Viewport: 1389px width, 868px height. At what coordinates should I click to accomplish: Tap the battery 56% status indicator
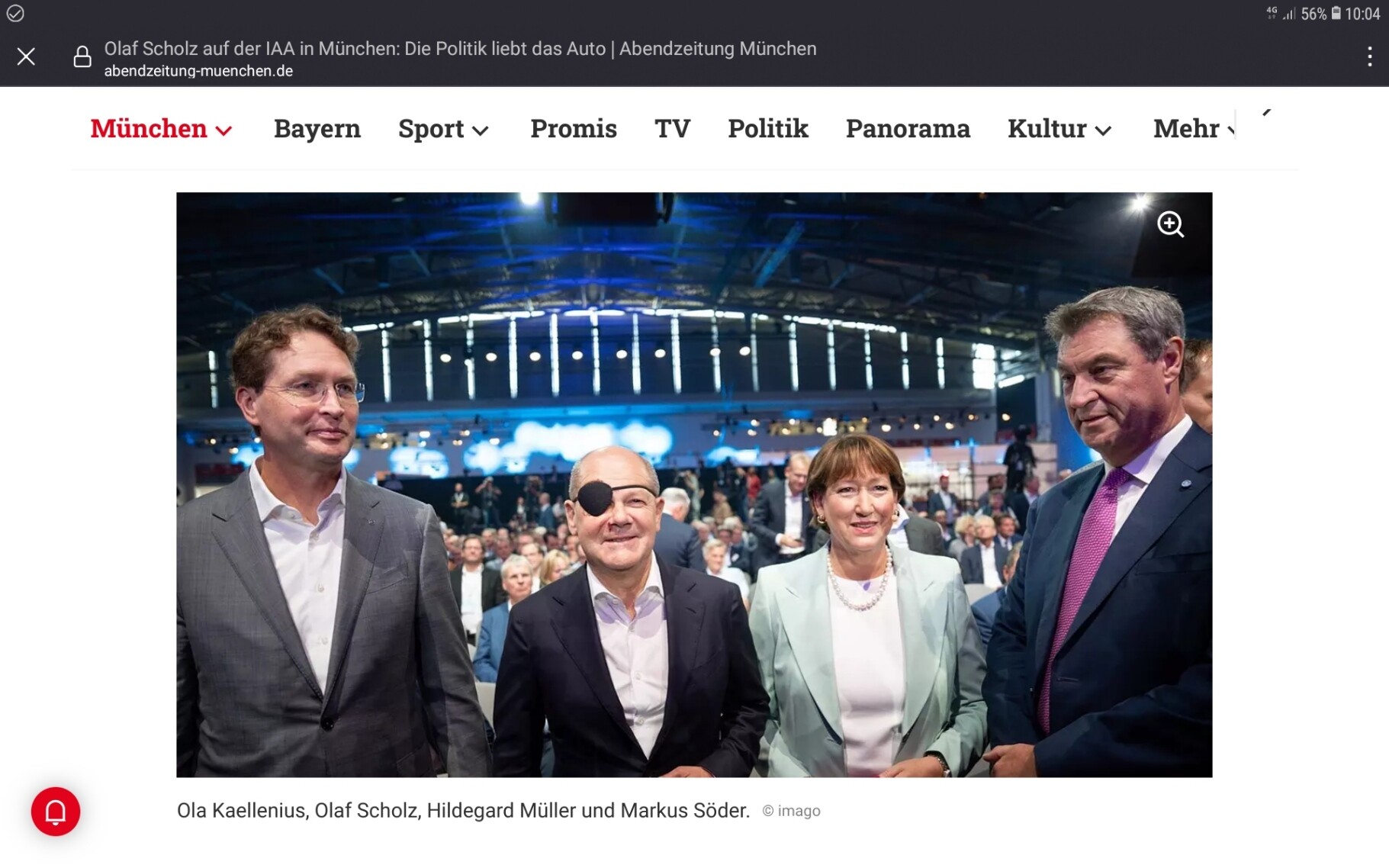click(1321, 14)
